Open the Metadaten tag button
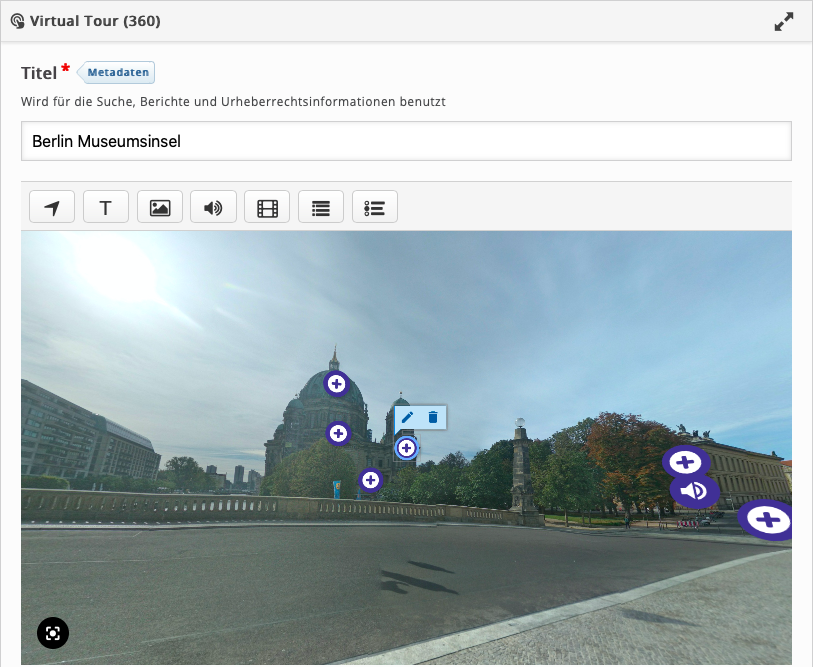This screenshot has width=813, height=667. [x=116, y=72]
